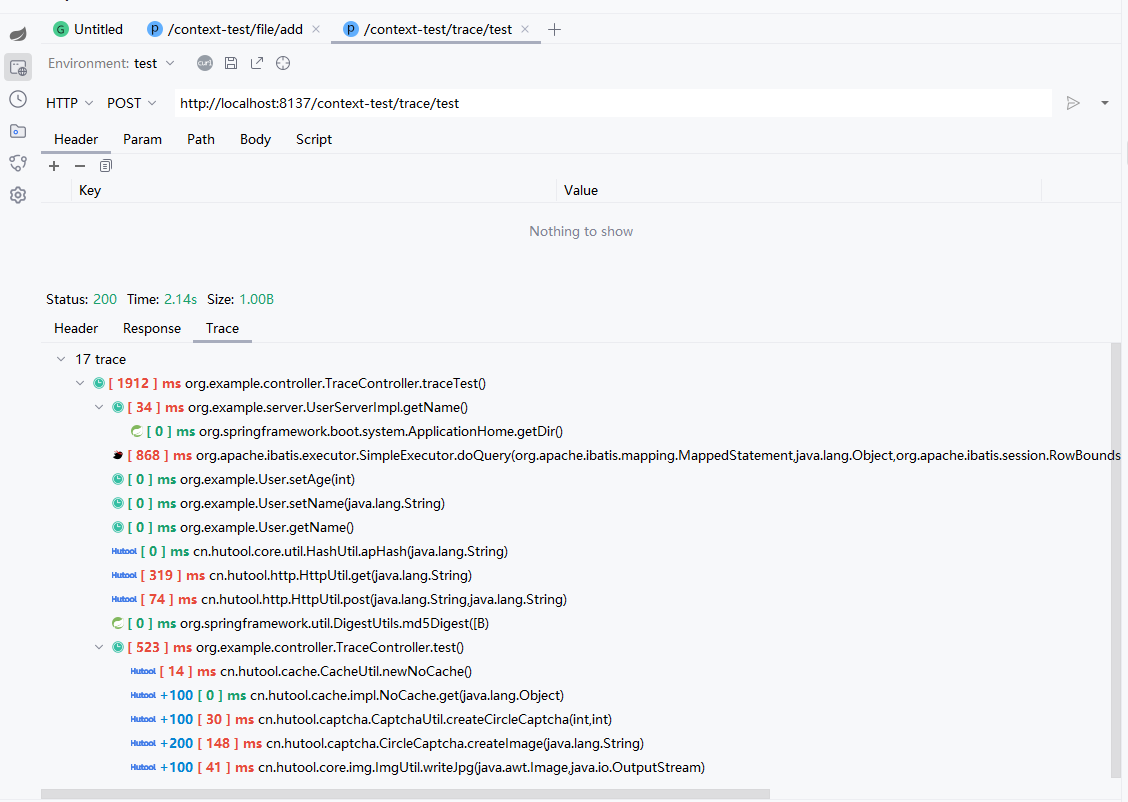1128x802 pixels.
Task: Open the Environment test dropdown
Action: (x=154, y=63)
